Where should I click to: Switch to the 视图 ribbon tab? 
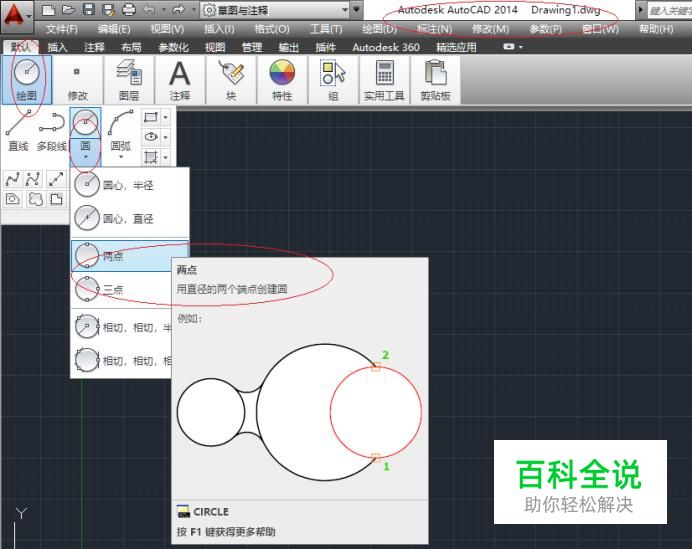215,47
